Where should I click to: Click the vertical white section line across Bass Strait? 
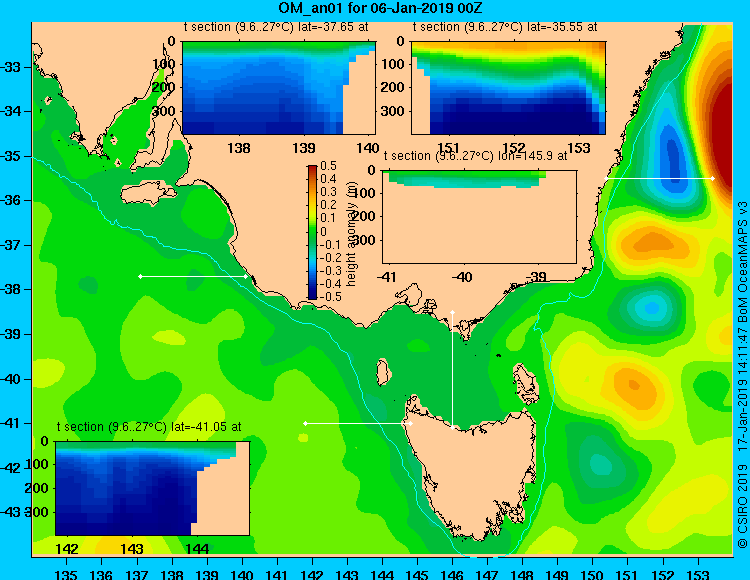pyautogui.click(x=452, y=370)
